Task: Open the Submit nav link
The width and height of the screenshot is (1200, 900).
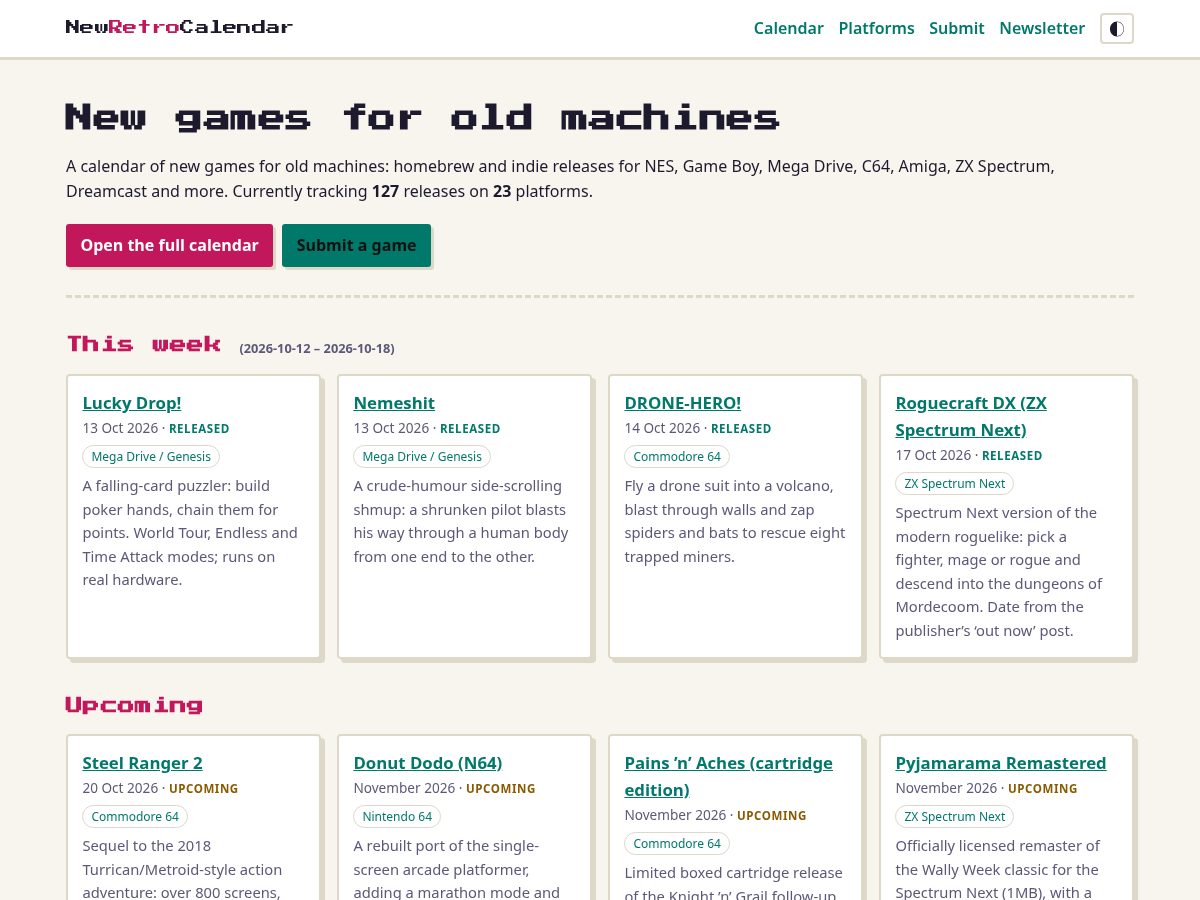Action: [x=956, y=28]
